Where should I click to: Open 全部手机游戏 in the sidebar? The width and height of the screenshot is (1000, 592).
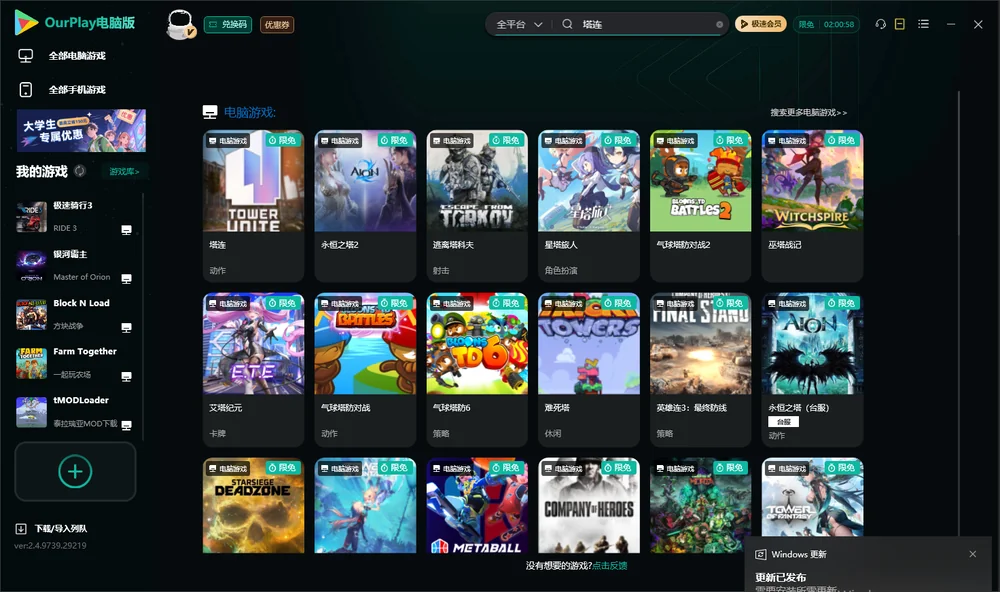click(62, 89)
